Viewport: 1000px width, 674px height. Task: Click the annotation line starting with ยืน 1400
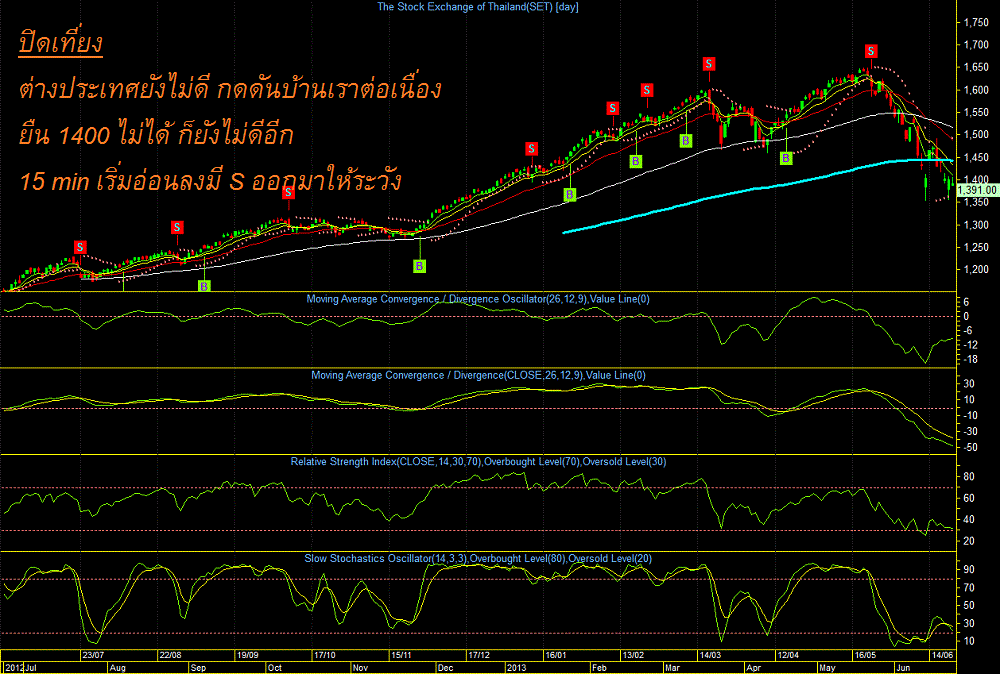[x=156, y=135]
